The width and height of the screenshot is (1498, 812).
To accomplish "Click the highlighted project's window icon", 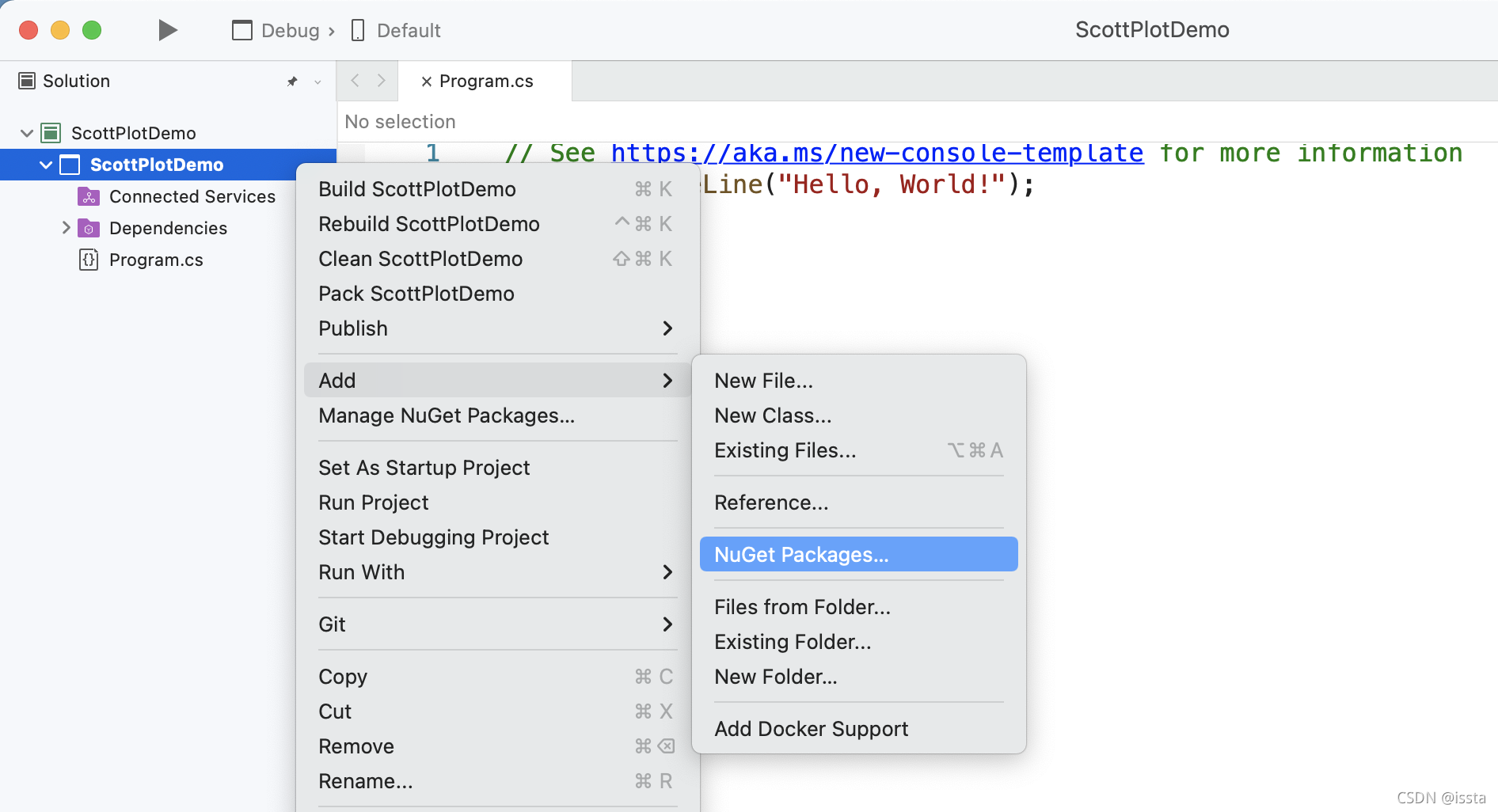I will [x=70, y=165].
